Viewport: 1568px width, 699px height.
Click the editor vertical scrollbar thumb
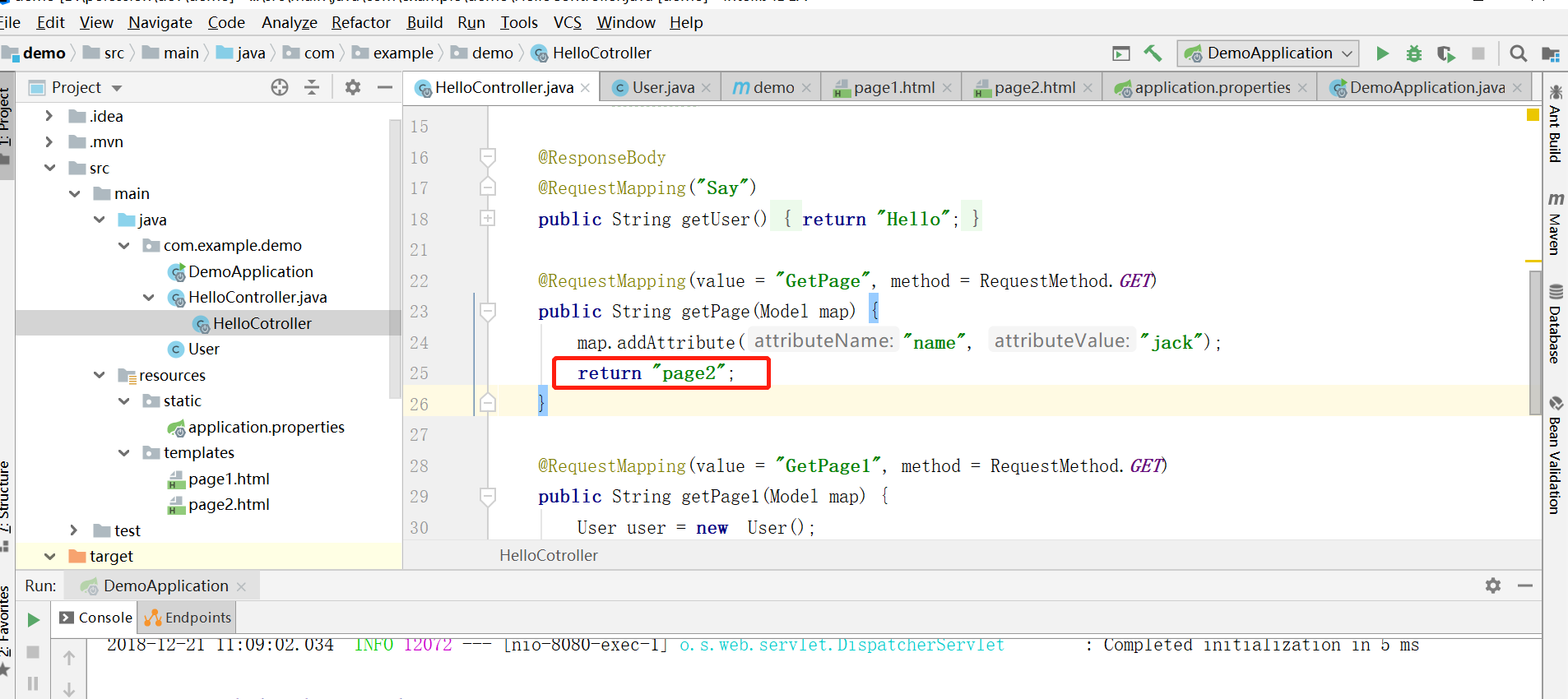tap(1535, 342)
